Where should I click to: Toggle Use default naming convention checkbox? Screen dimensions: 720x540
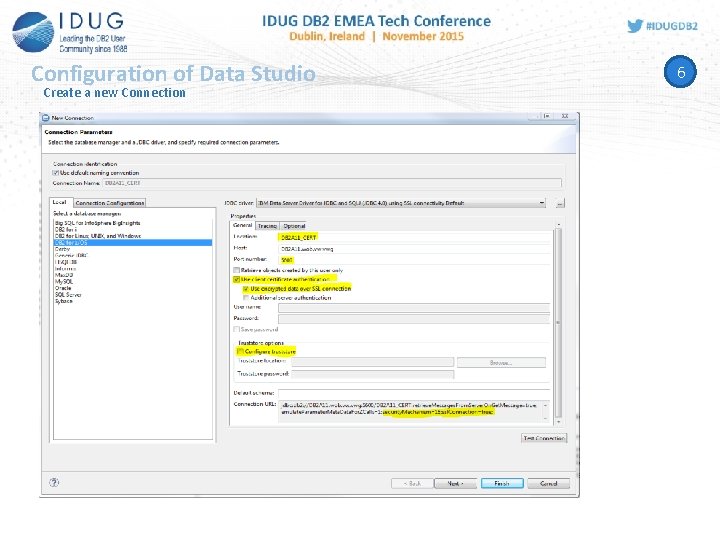(56, 173)
